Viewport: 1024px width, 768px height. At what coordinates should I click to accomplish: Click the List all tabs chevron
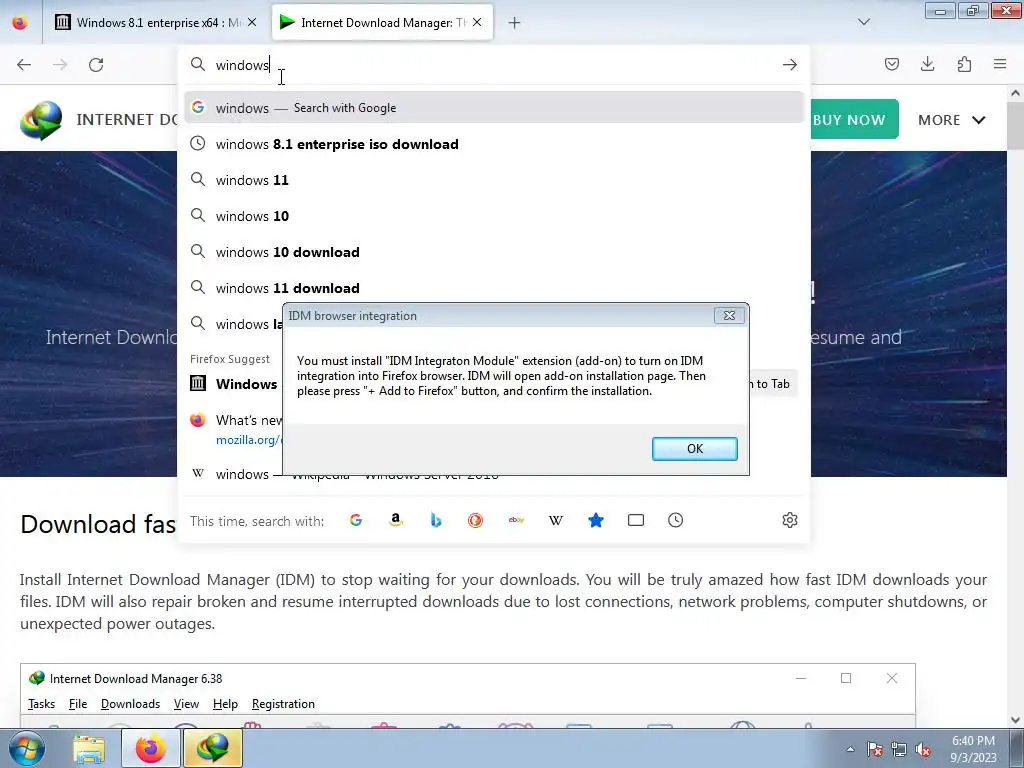pos(863,22)
